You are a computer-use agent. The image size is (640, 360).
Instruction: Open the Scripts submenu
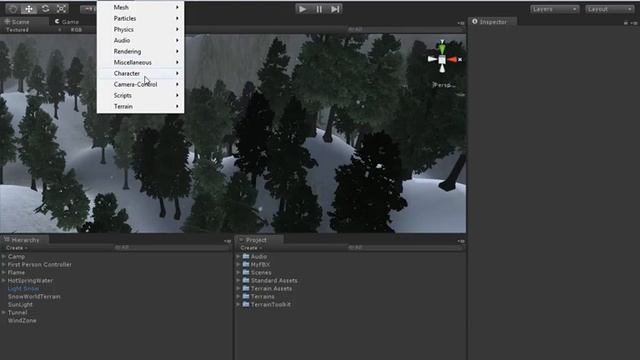140,96
